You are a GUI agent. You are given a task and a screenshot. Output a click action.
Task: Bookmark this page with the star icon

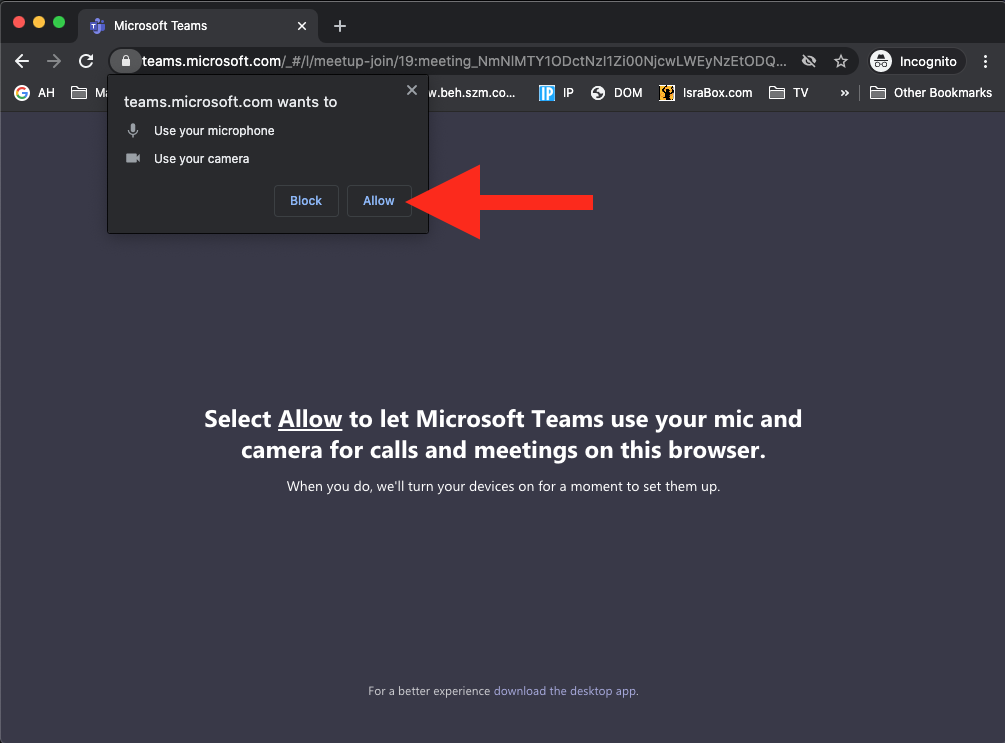pyautogui.click(x=841, y=61)
